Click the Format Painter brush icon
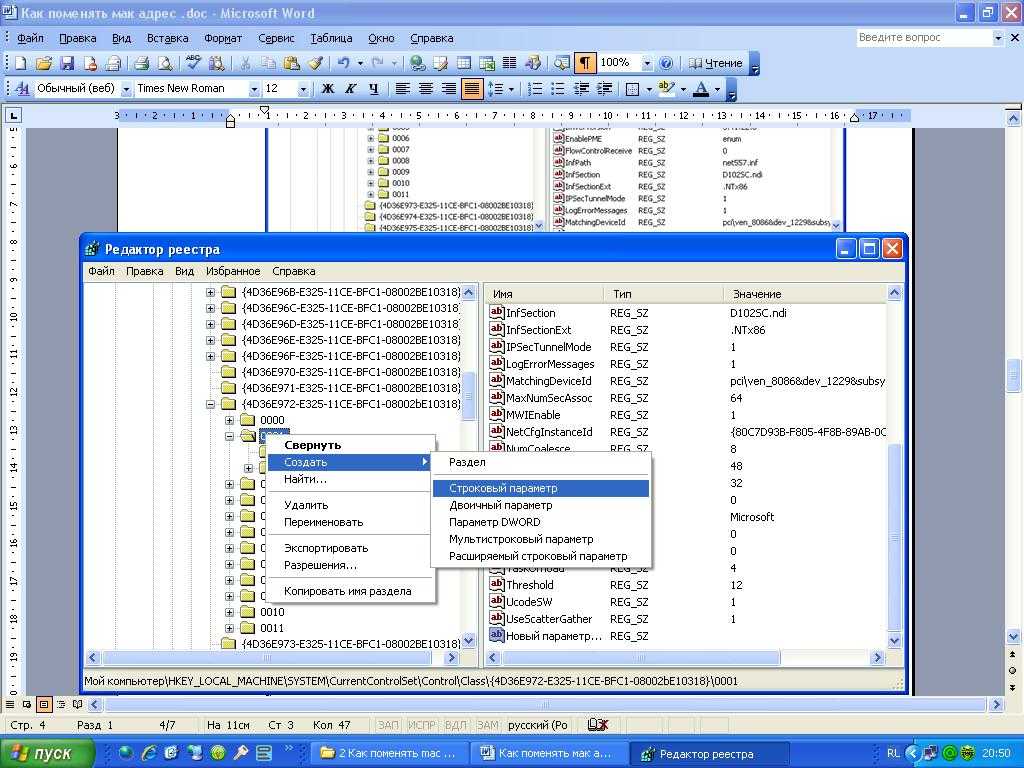Screen dimensions: 1024x768 [315, 63]
